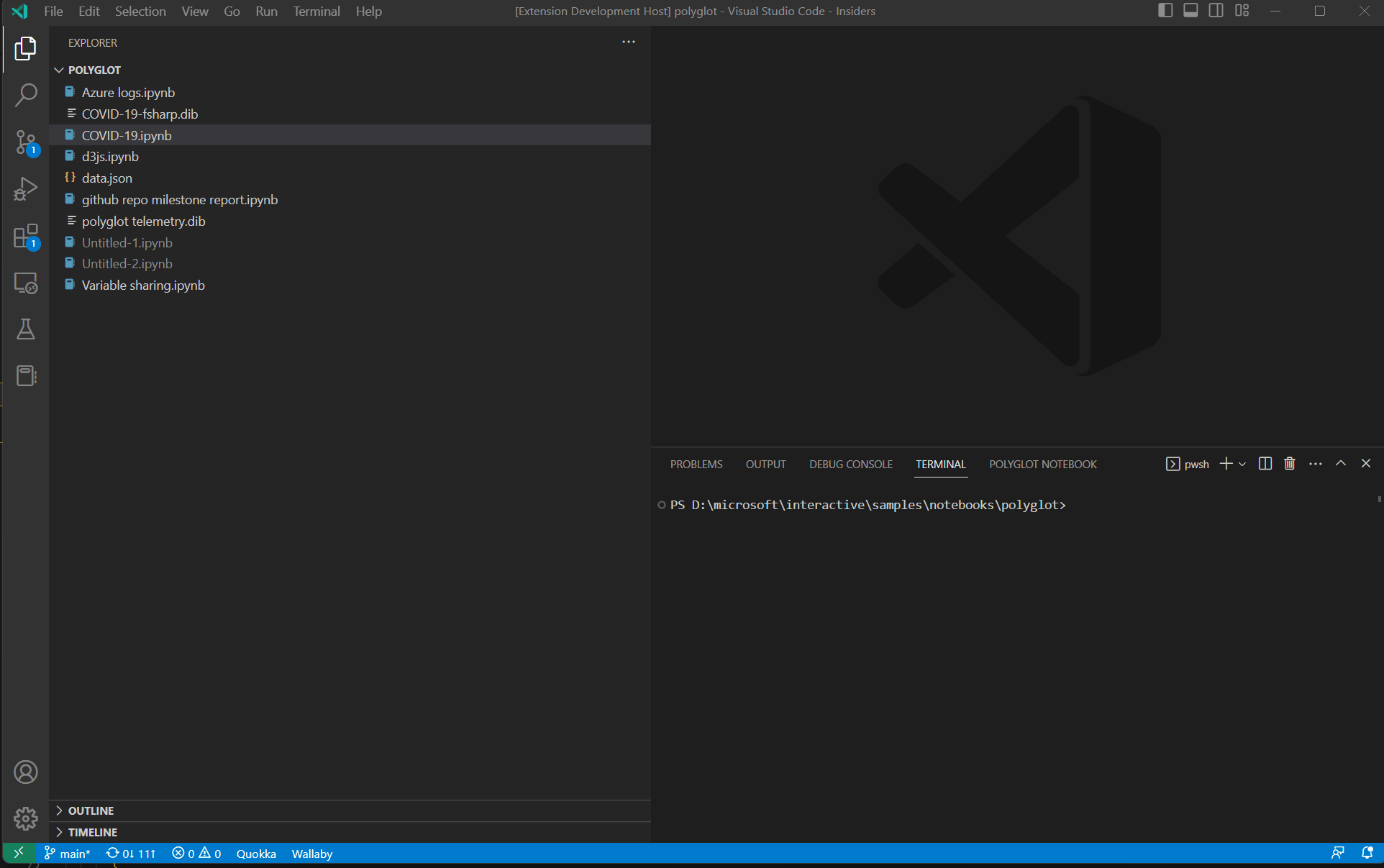Expand the OUTLINE section
This screenshot has width=1384, height=868.
pos(90,810)
